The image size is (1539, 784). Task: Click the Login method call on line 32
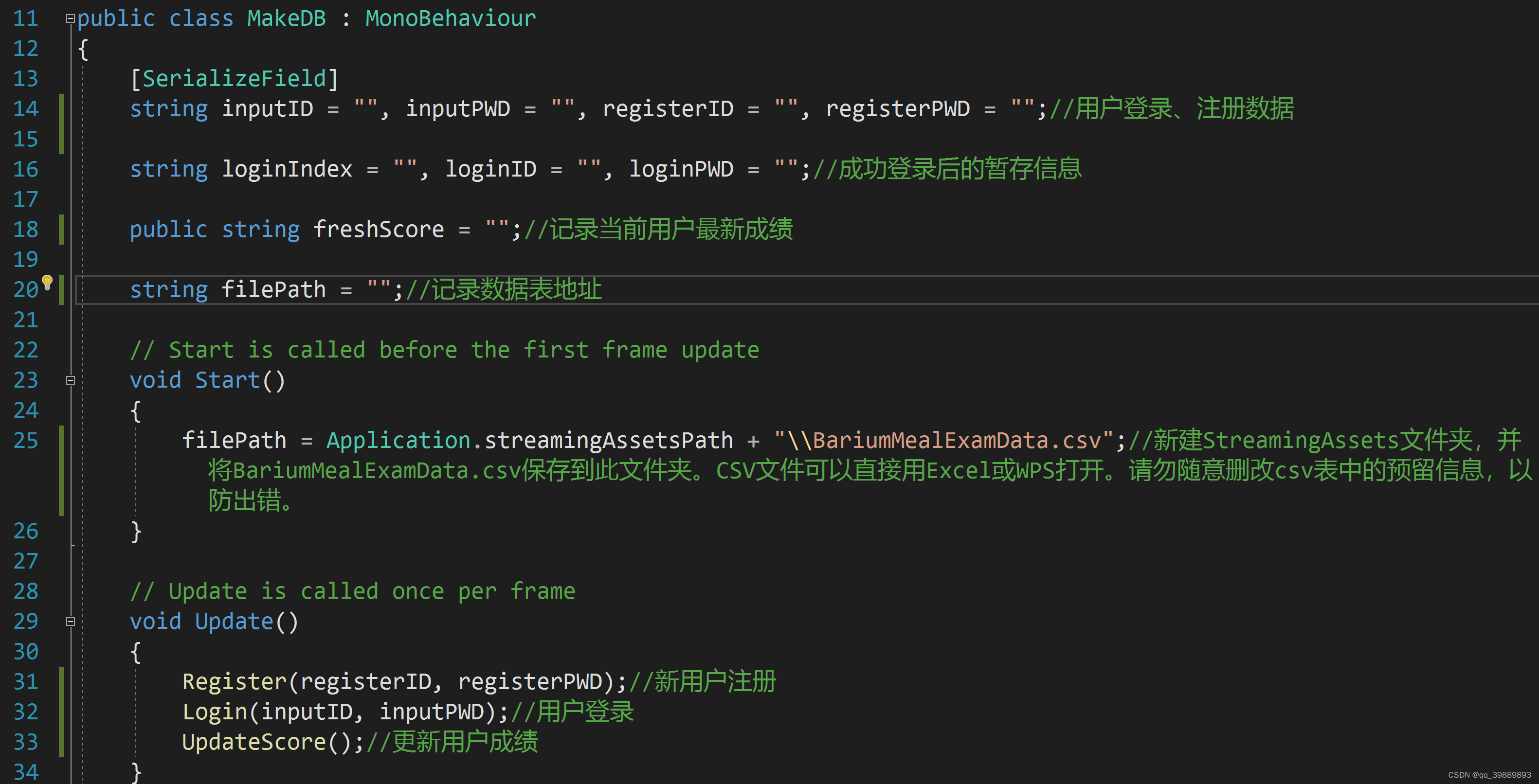click(x=215, y=712)
